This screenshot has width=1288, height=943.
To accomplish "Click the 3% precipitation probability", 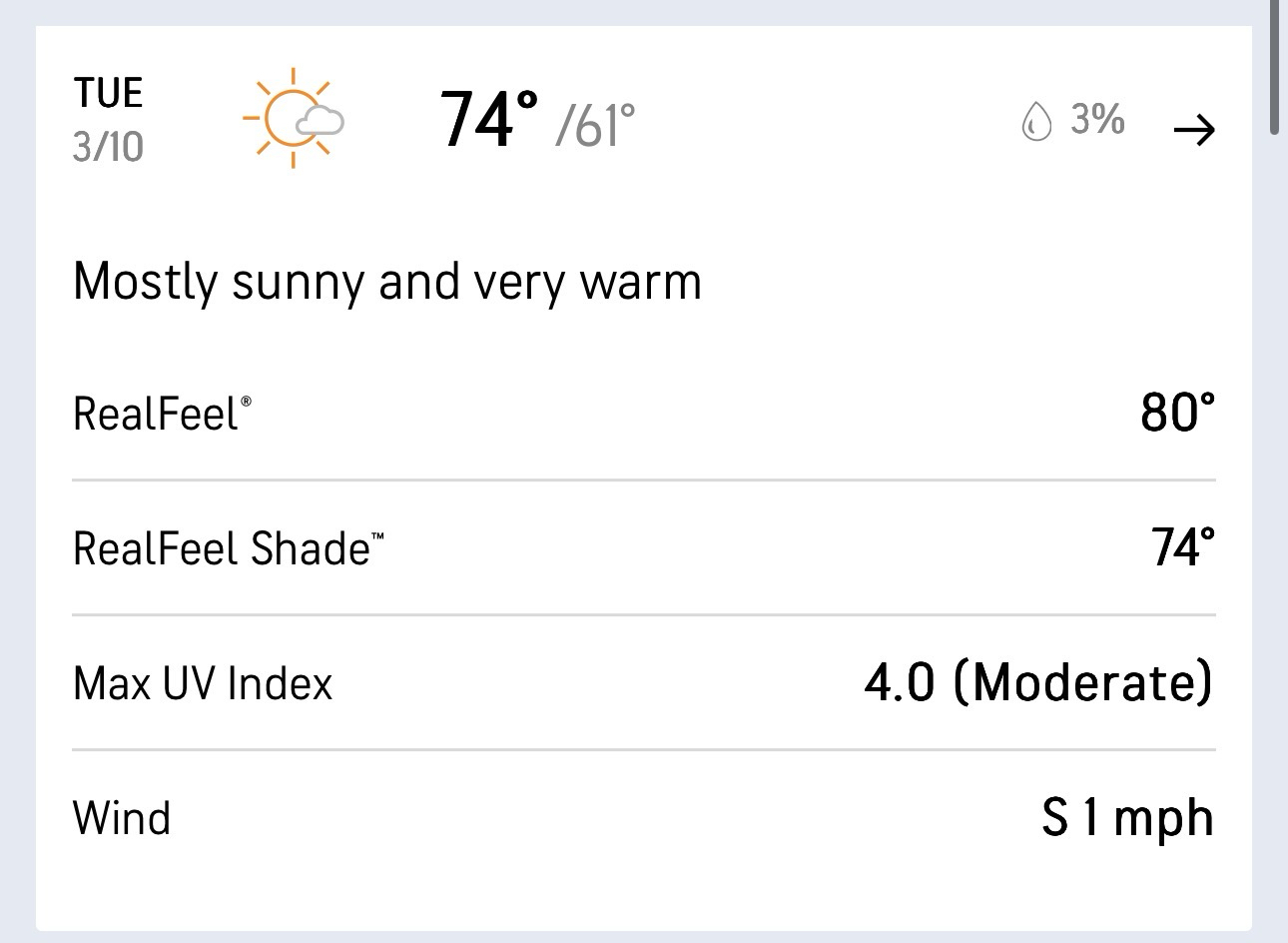I will pyautogui.click(x=1097, y=120).
